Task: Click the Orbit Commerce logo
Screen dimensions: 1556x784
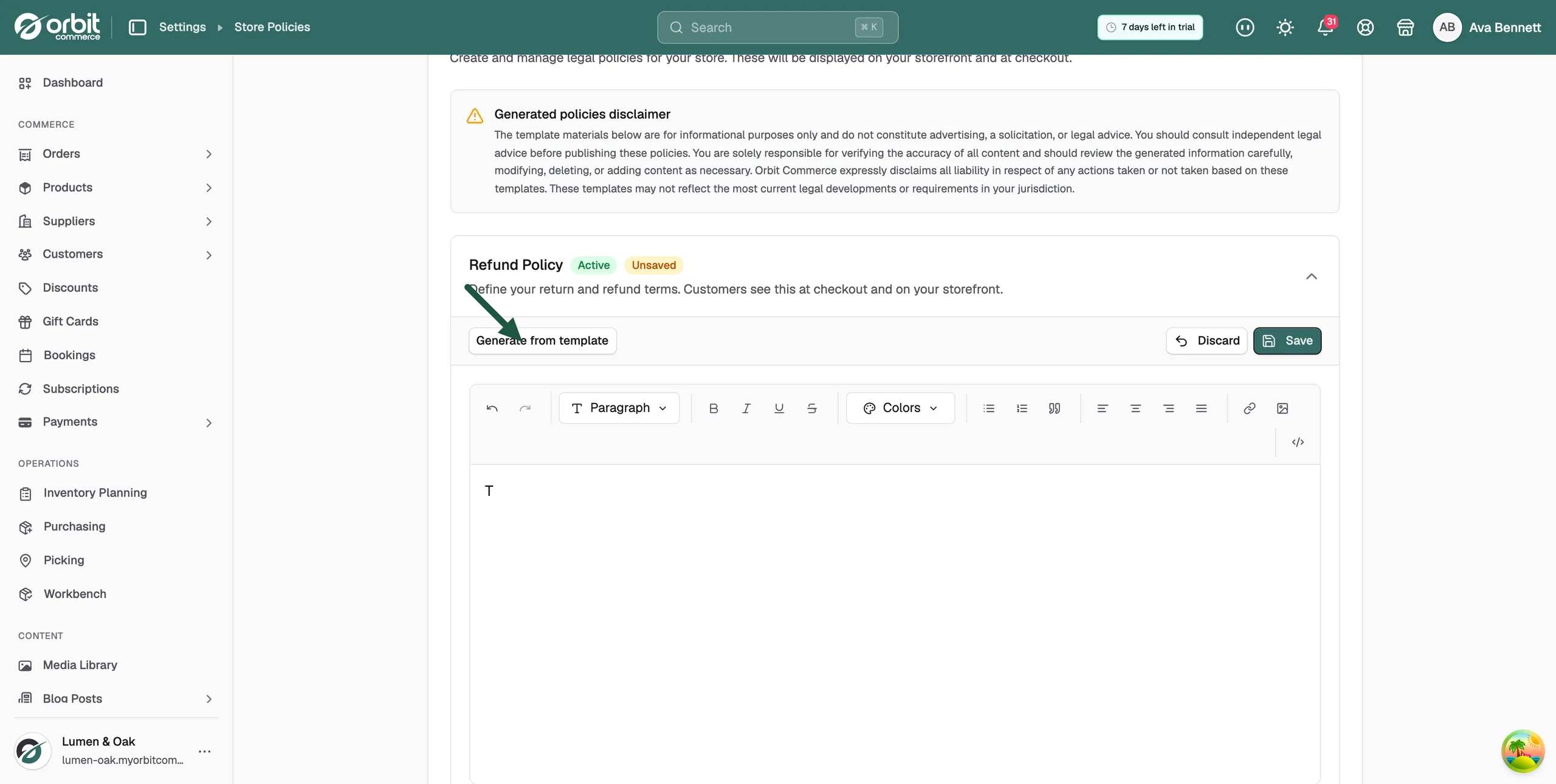Action: (x=57, y=27)
